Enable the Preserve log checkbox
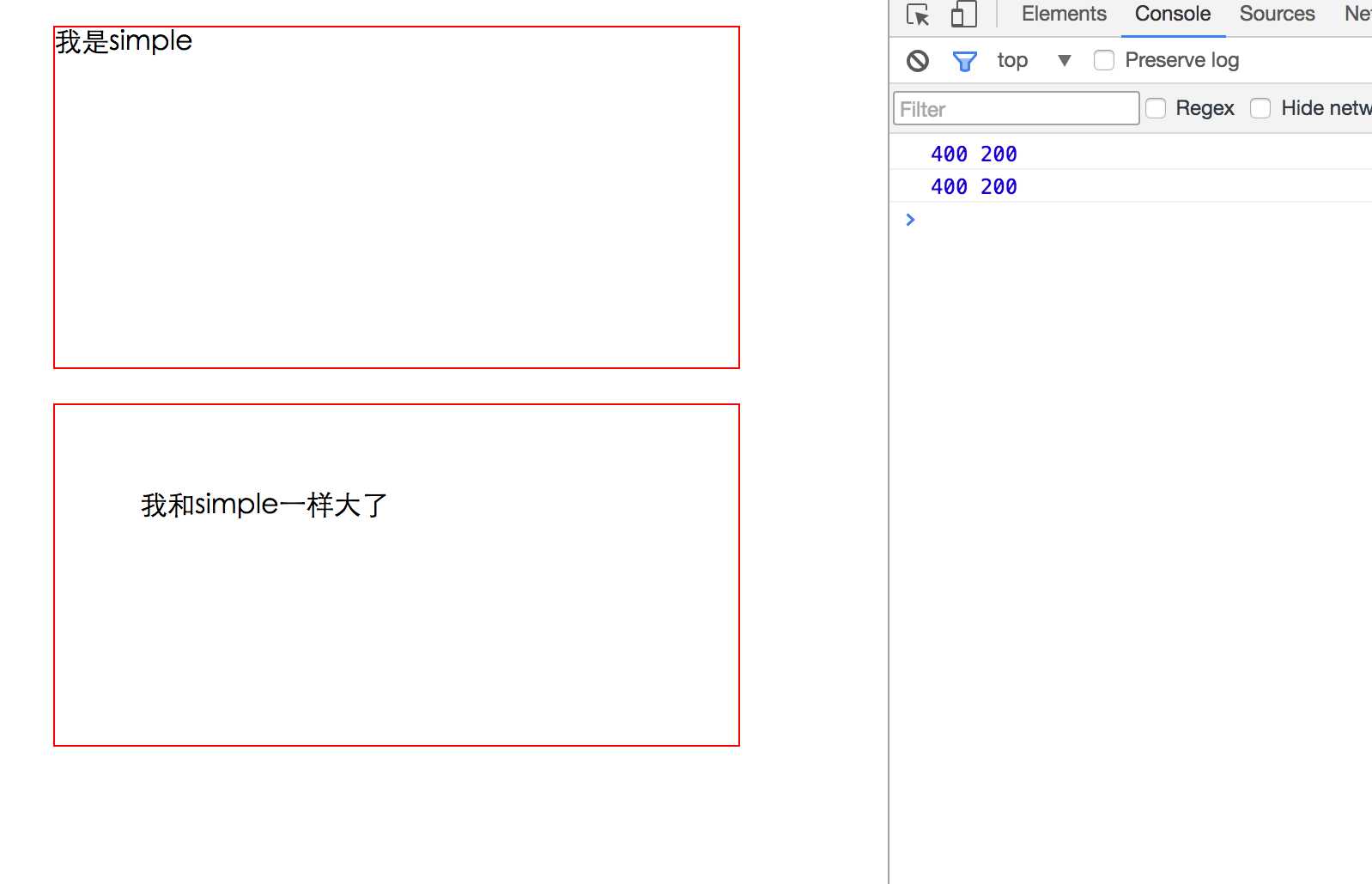 [x=1104, y=60]
